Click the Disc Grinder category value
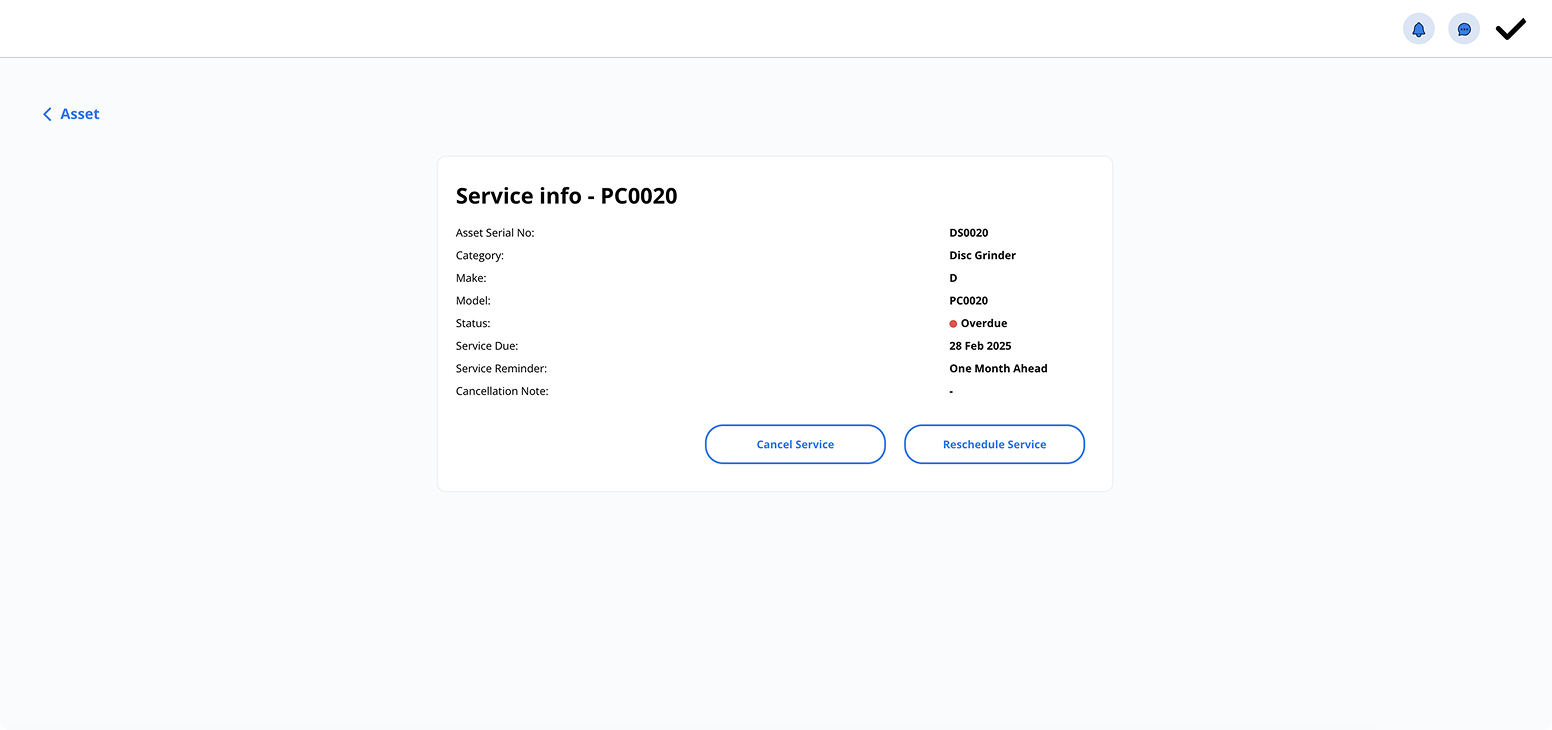Viewport: 1552px width, 730px height. (x=982, y=256)
